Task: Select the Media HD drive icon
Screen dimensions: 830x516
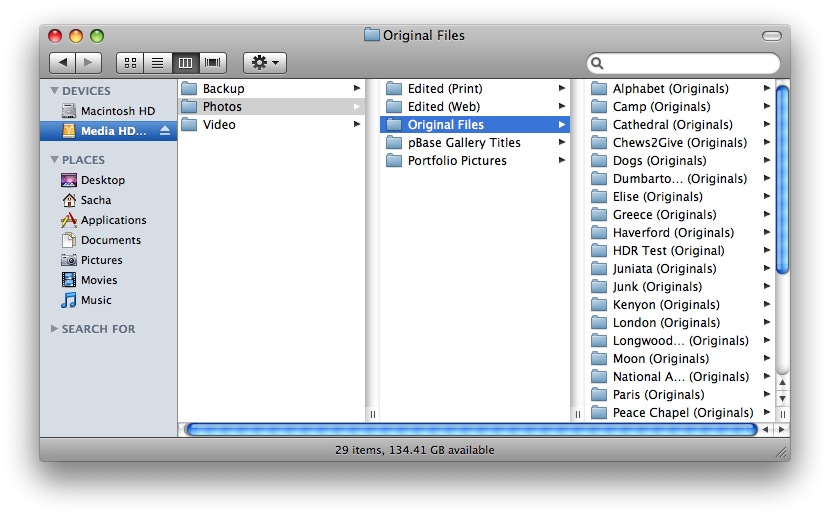Action: click(69, 131)
